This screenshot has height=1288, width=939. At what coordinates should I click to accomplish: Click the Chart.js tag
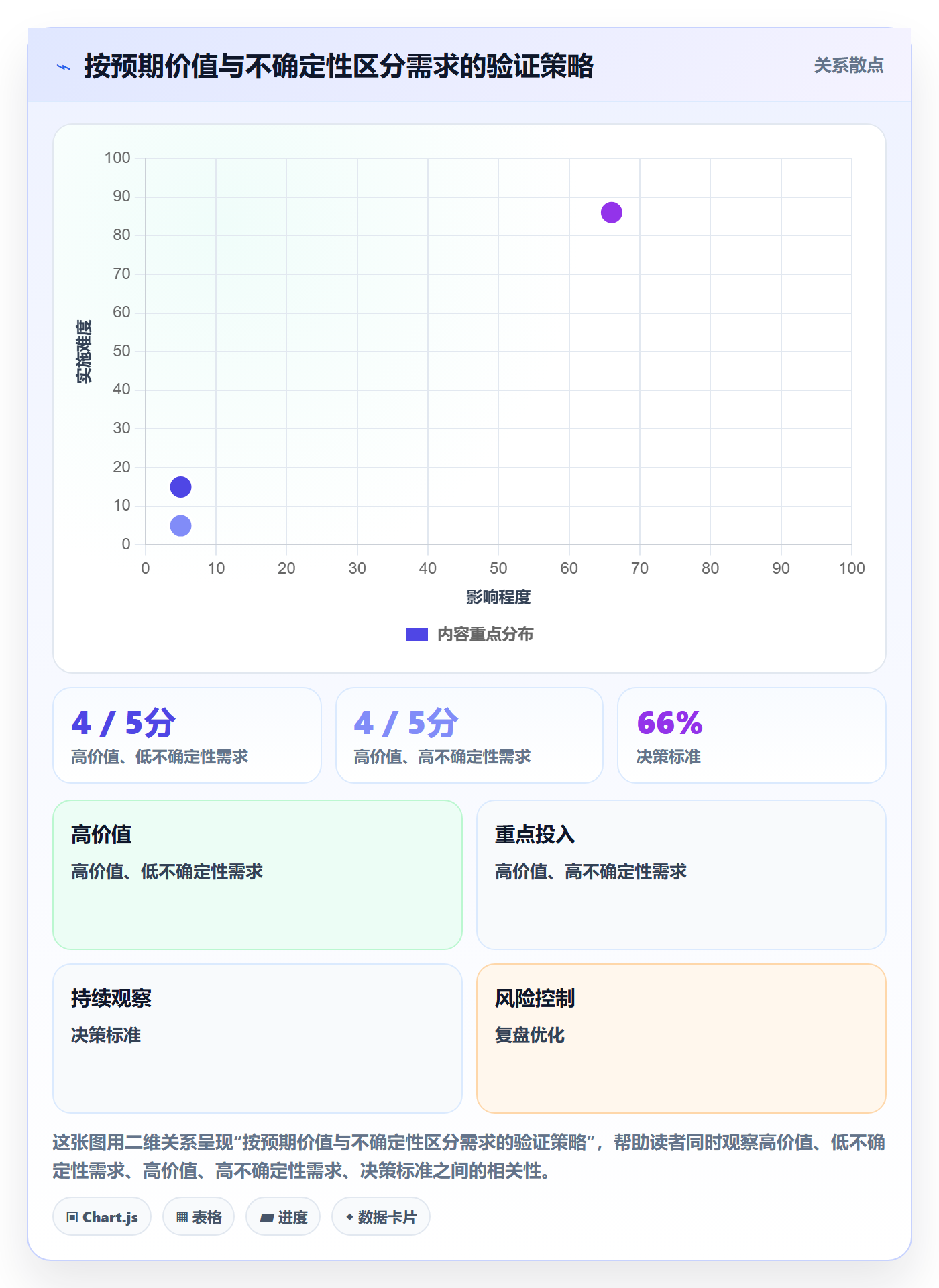[x=102, y=1217]
